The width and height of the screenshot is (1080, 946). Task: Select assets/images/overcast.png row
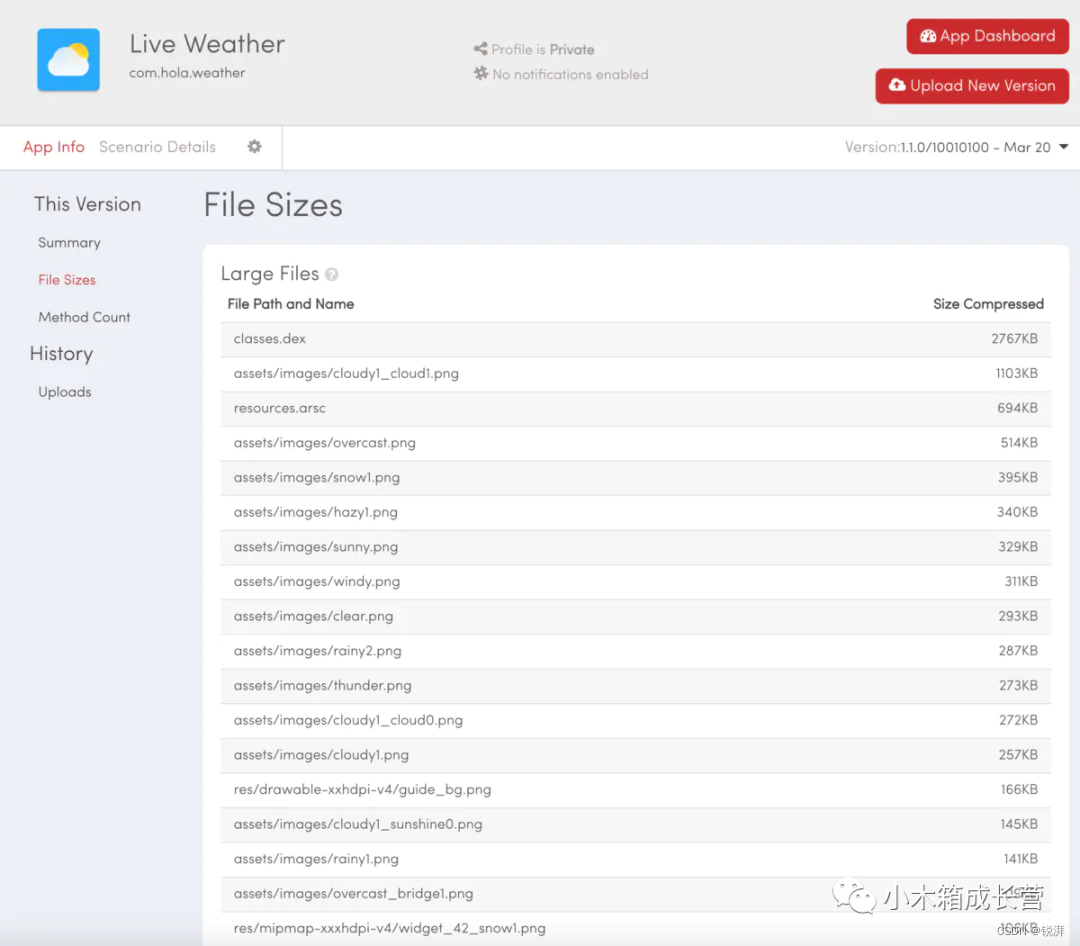coord(635,443)
